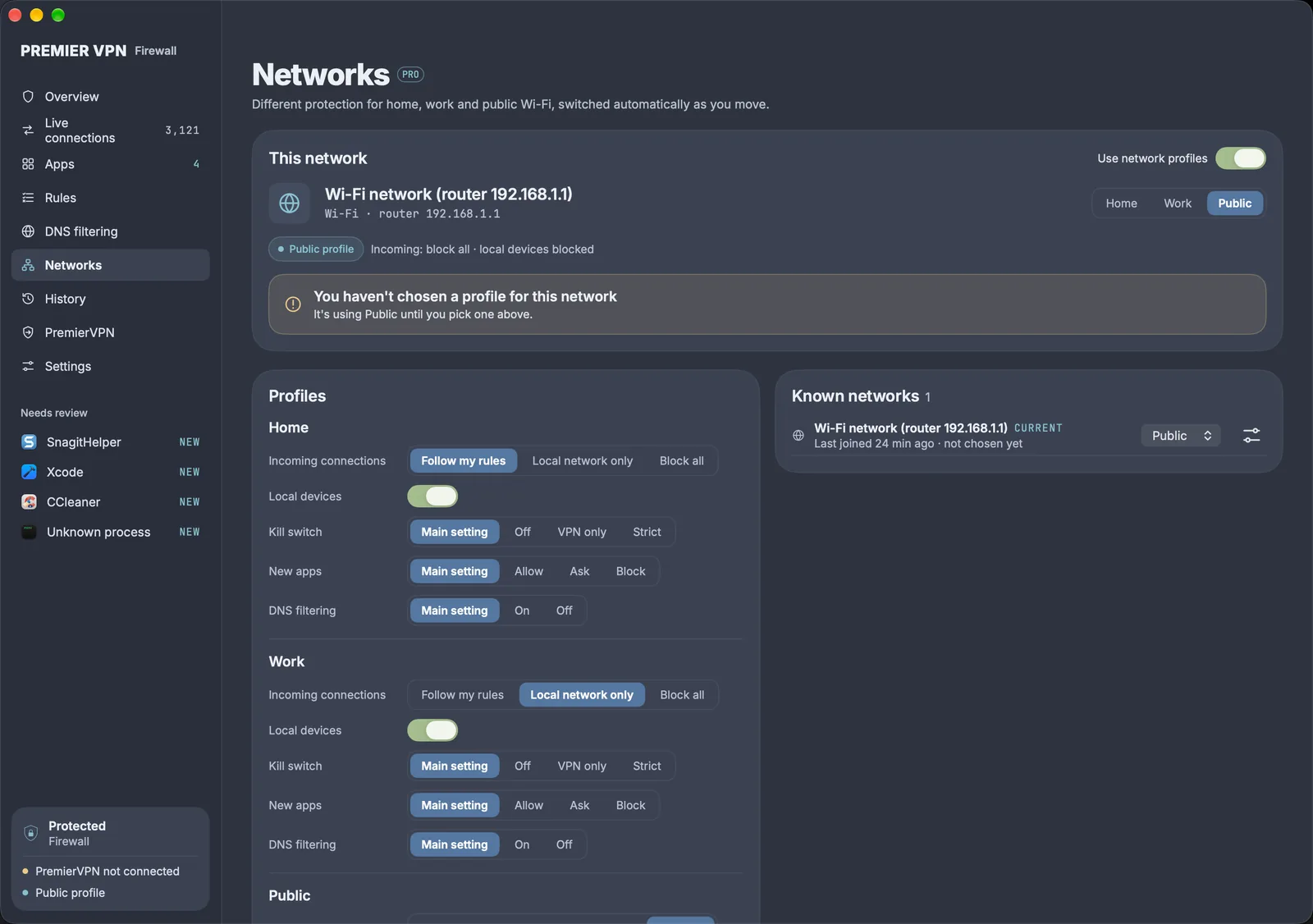Click the Settings sliders icon in sidebar
Screen dimensions: 1313x924
click(x=28, y=366)
